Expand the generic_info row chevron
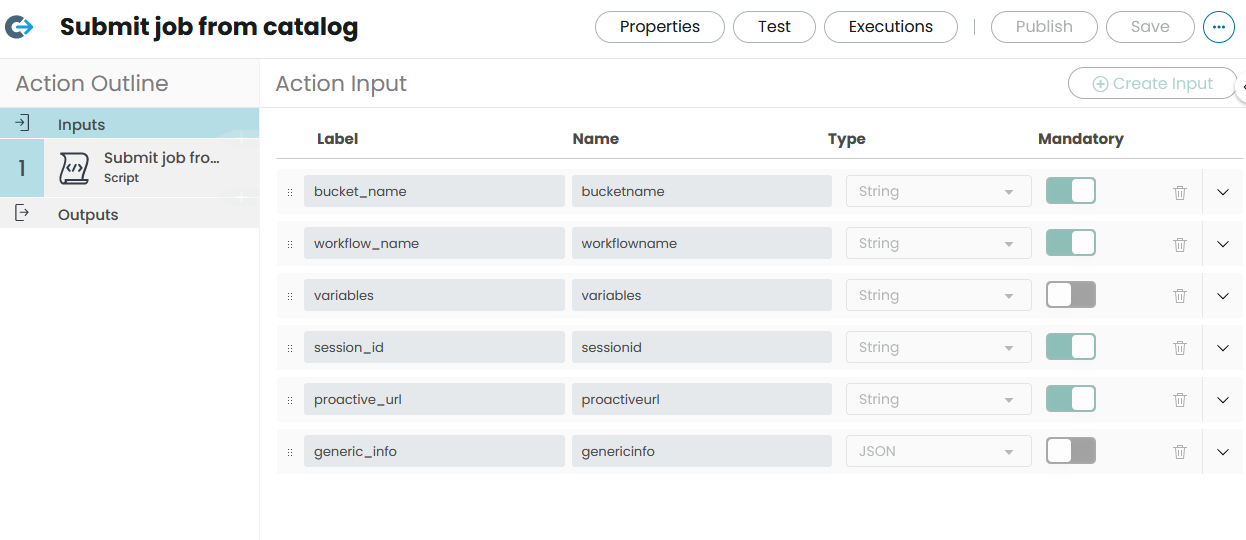This screenshot has height=540, width=1246. click(x=1223, y=452)
